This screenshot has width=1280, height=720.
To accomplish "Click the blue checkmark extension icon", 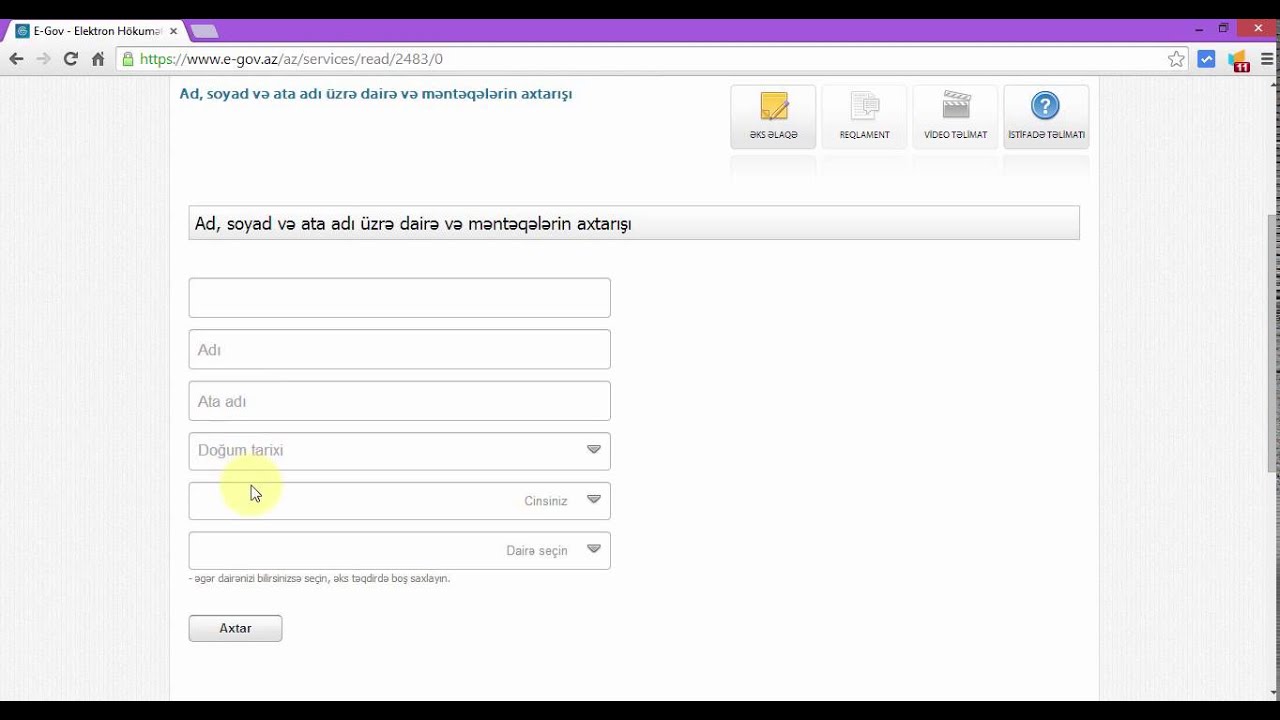I will (x=1207, y=59).
